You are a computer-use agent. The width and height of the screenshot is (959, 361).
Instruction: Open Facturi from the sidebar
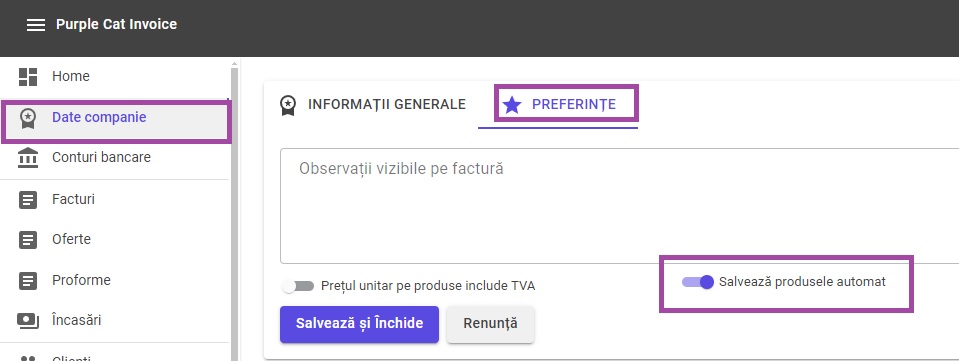(x=115, y=199)
